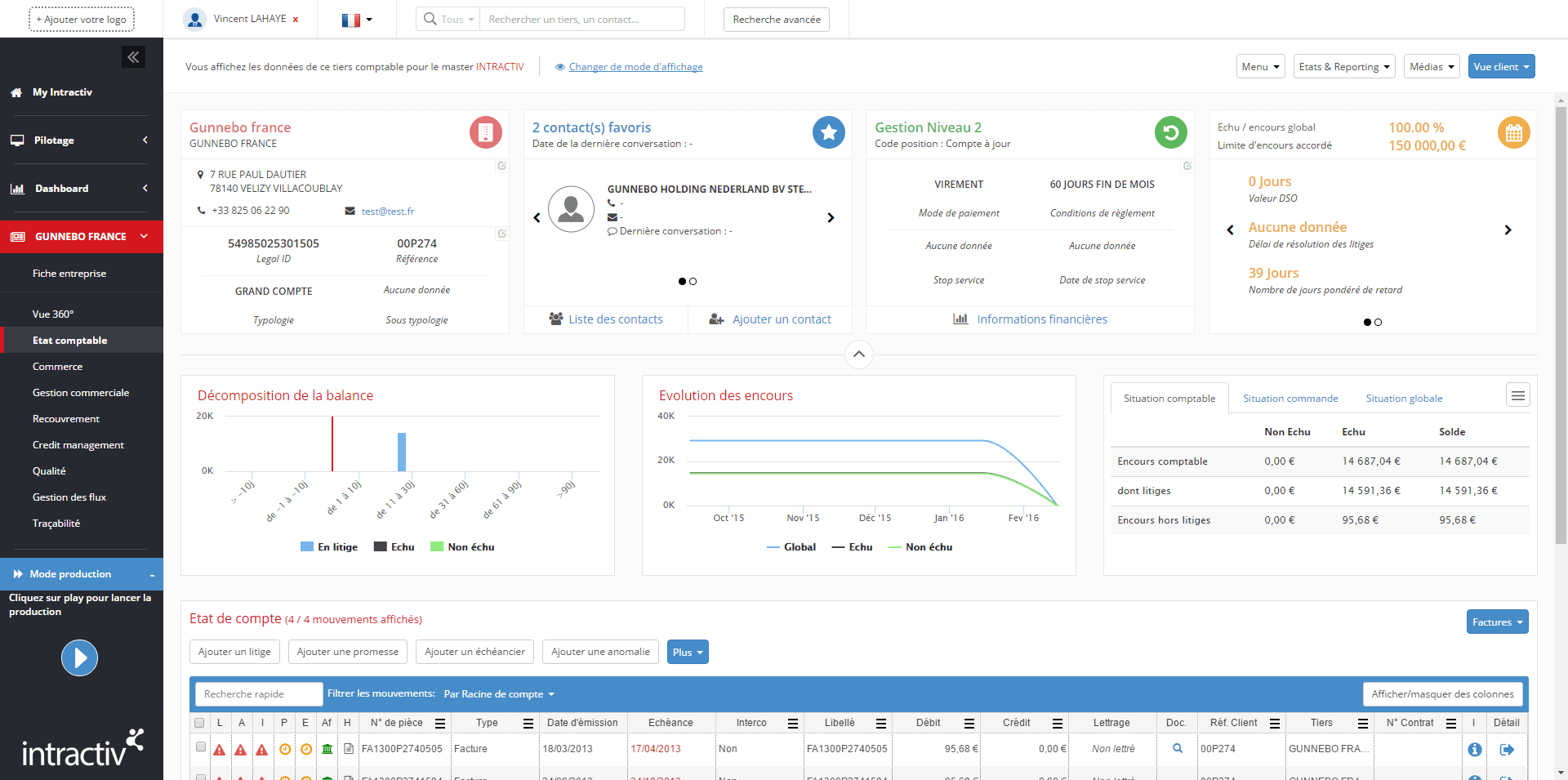Open the Par Racine de compte filter dropdown
Screen dimensions: 1568x780
click(497, 693)
